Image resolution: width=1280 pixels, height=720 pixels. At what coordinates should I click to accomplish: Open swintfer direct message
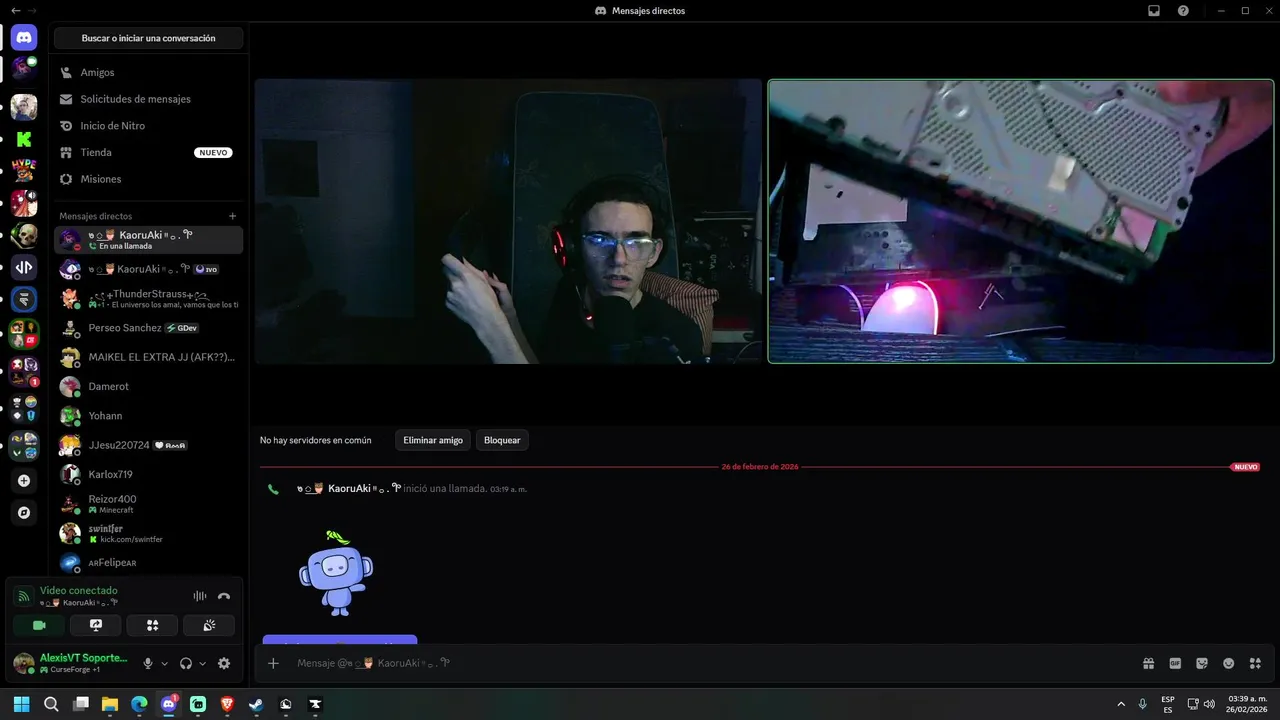coord(149,533)
